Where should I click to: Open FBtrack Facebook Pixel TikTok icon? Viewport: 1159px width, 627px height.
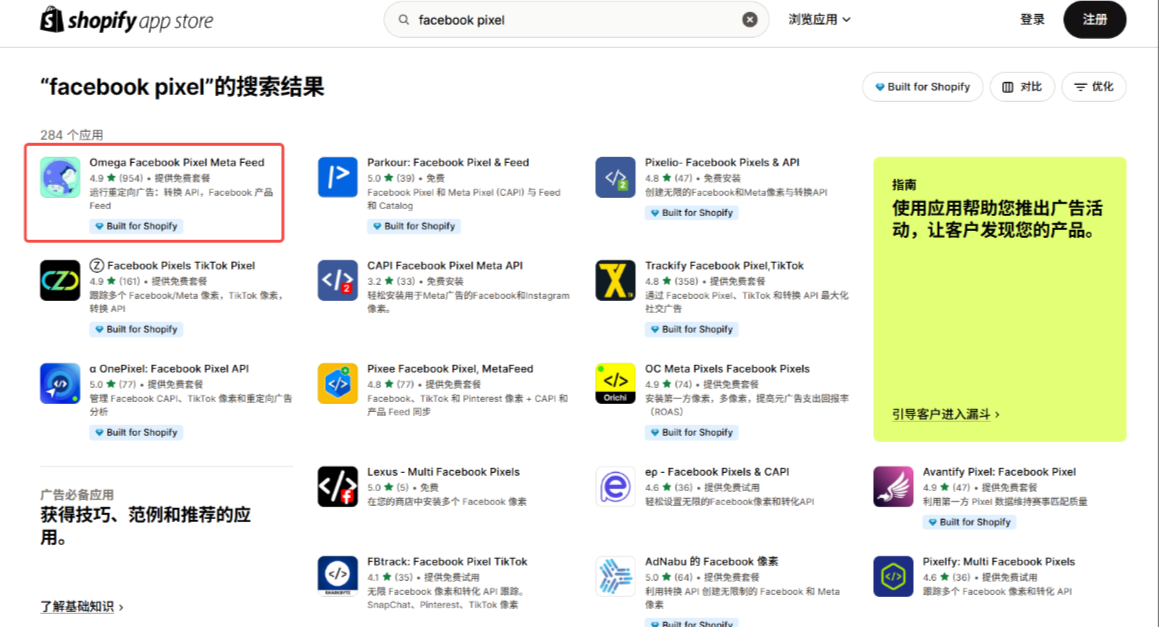(338, 576)
